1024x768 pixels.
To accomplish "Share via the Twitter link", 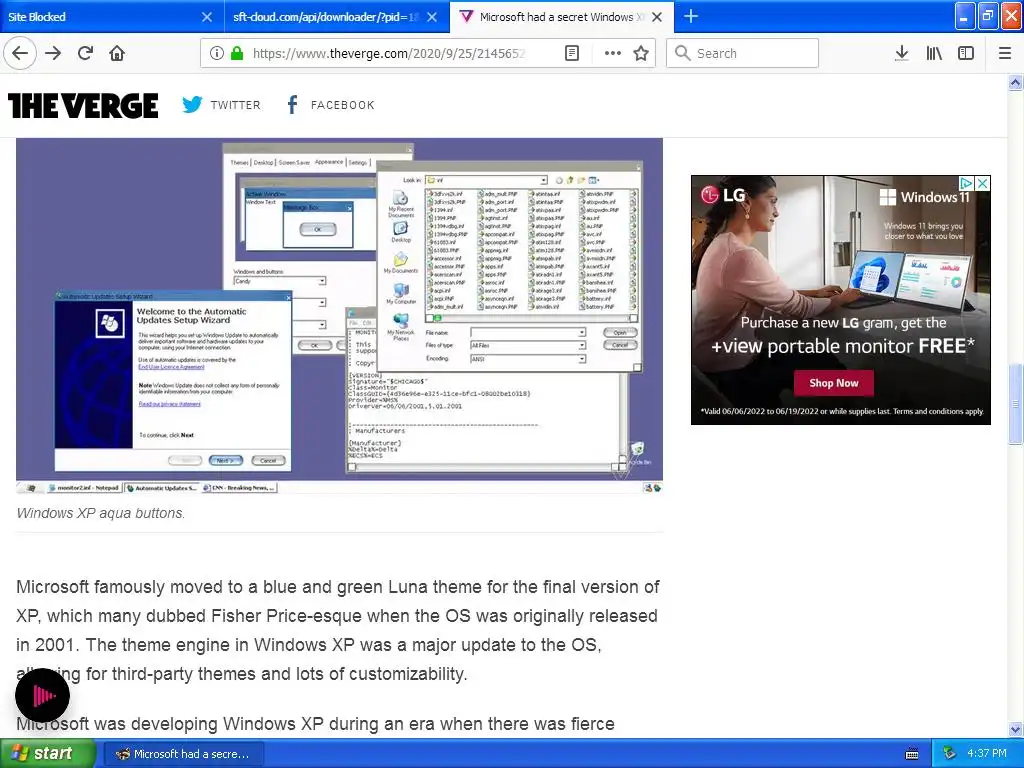I will [221, 104].
